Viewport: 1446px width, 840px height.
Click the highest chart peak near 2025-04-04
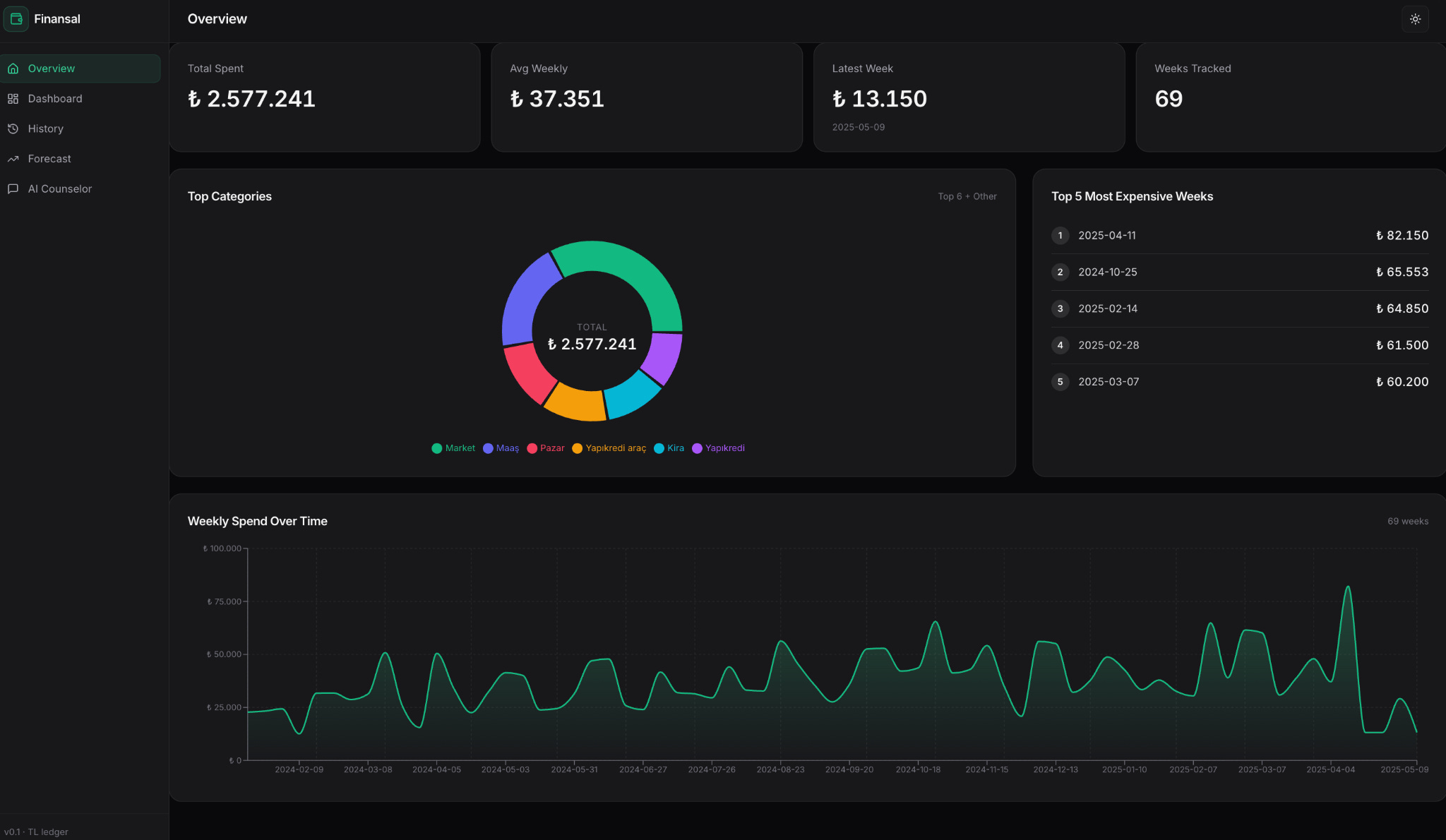(1348, 587)
